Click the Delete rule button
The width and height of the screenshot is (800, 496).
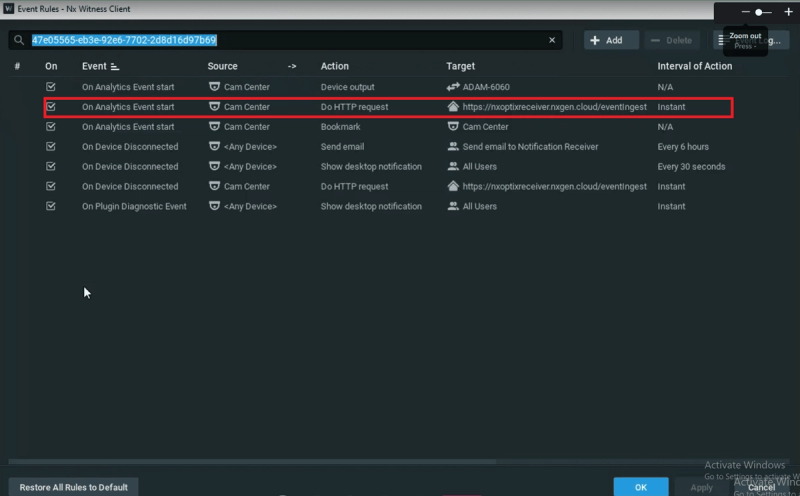[671, 40]
